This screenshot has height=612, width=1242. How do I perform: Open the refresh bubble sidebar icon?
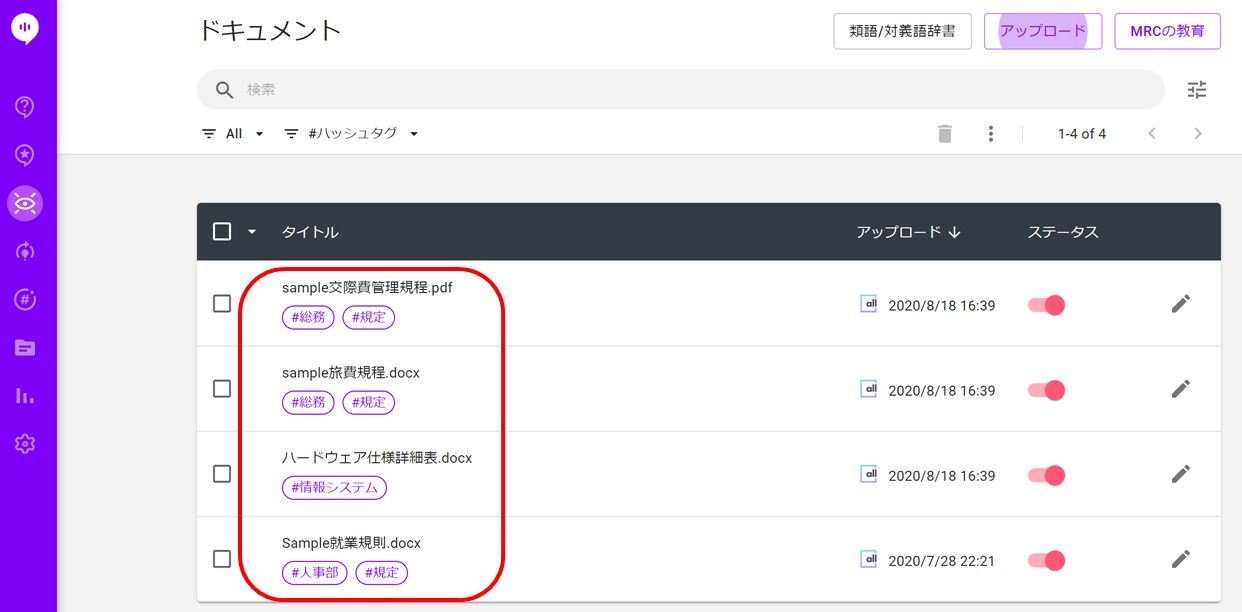pos(25,252)
